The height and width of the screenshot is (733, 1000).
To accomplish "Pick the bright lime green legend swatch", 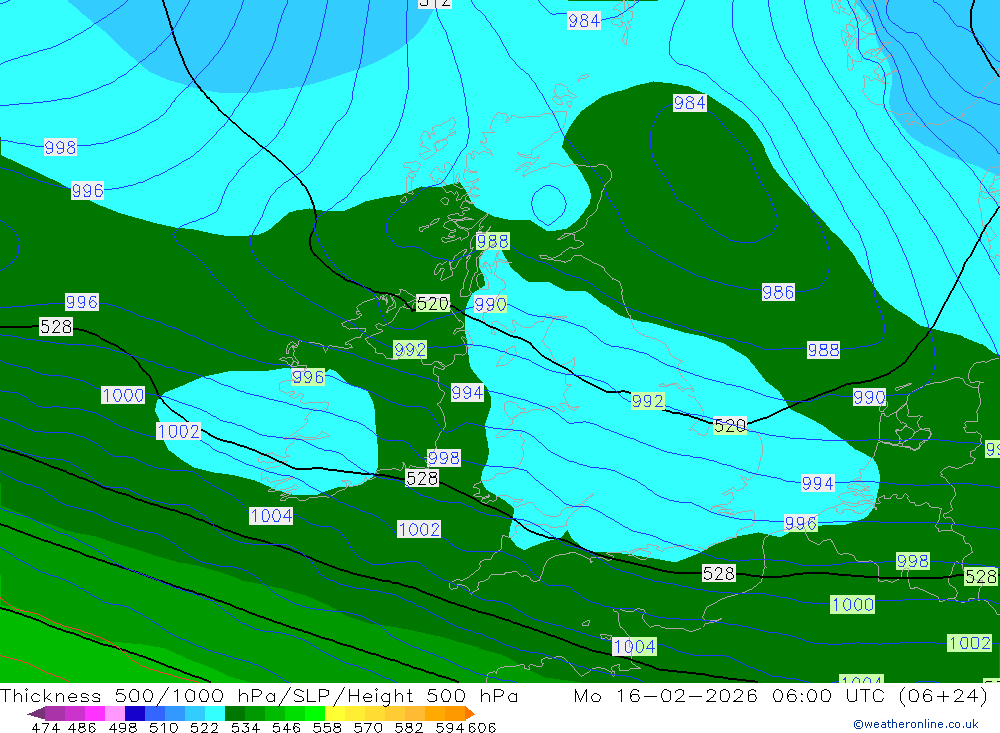I will (315, 713).
